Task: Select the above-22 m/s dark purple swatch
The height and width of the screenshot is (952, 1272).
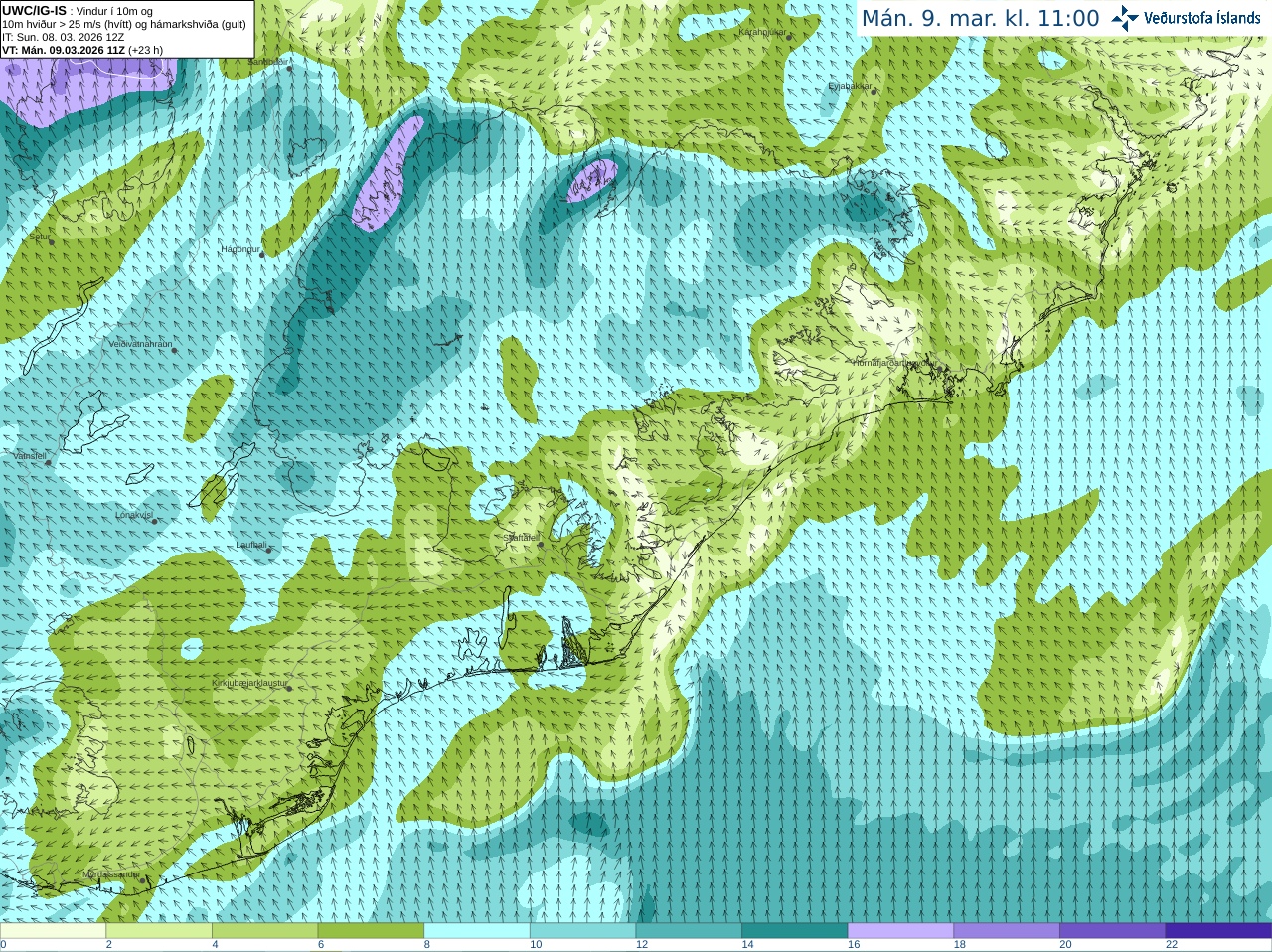Action: tap(1218, 931)
